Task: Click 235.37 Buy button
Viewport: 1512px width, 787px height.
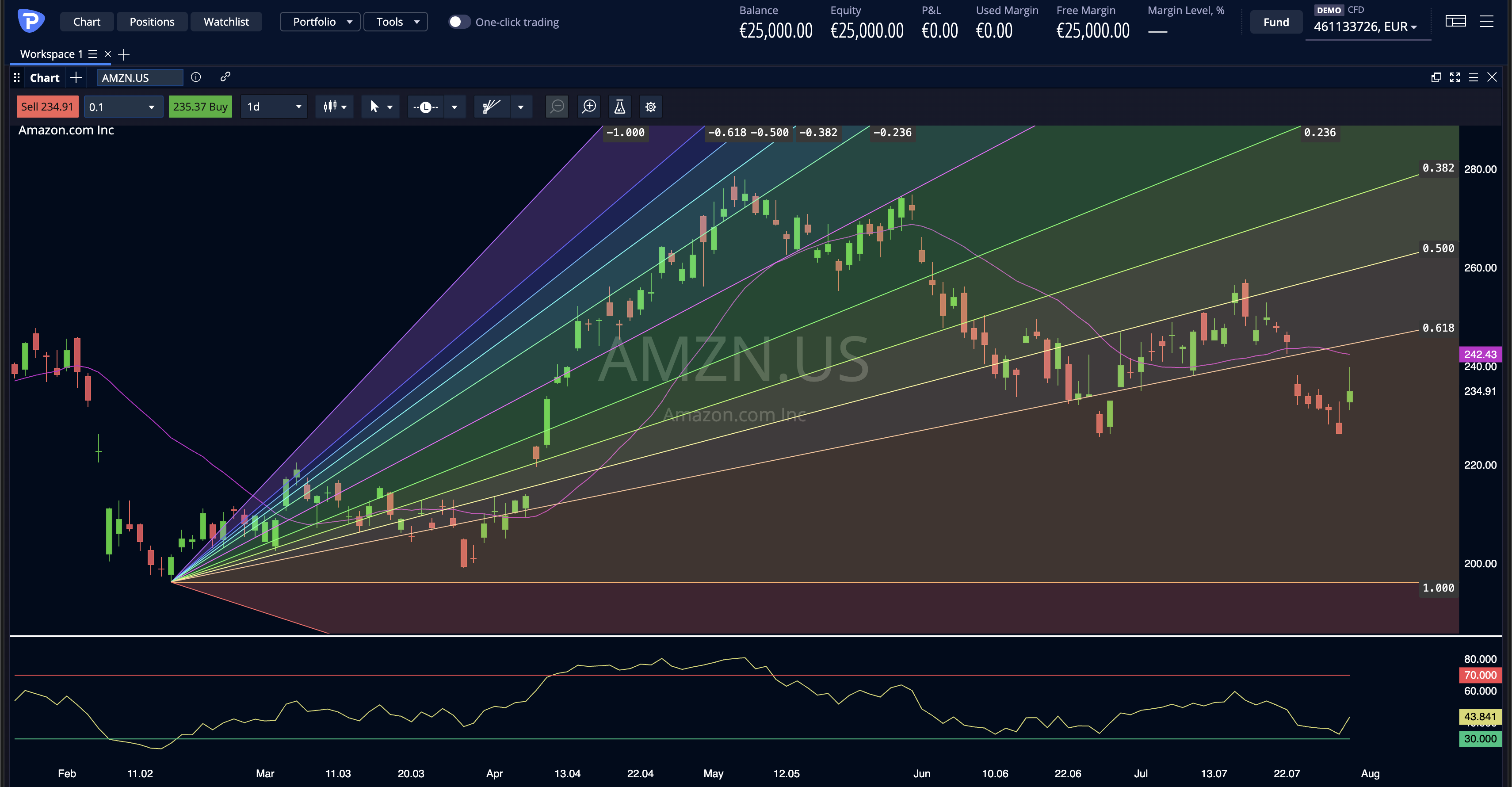Action: [200, 107]
